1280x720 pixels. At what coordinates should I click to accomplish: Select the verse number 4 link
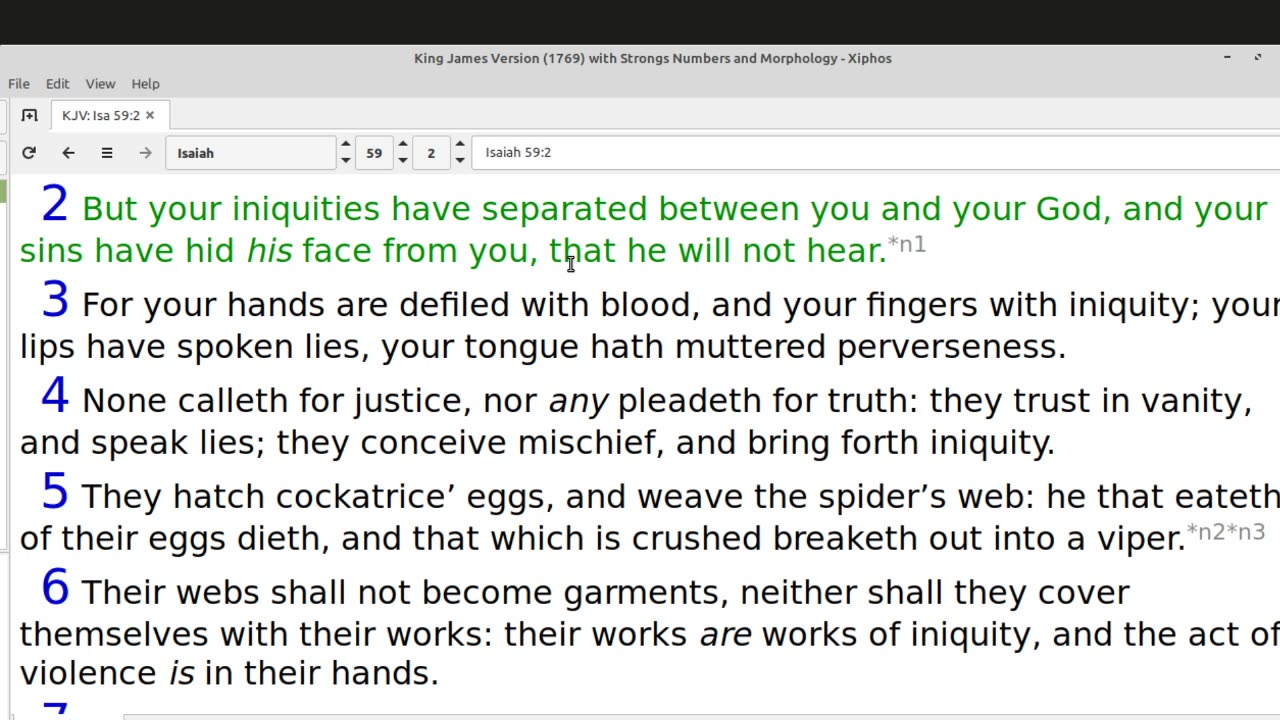[x=55, y=396]
